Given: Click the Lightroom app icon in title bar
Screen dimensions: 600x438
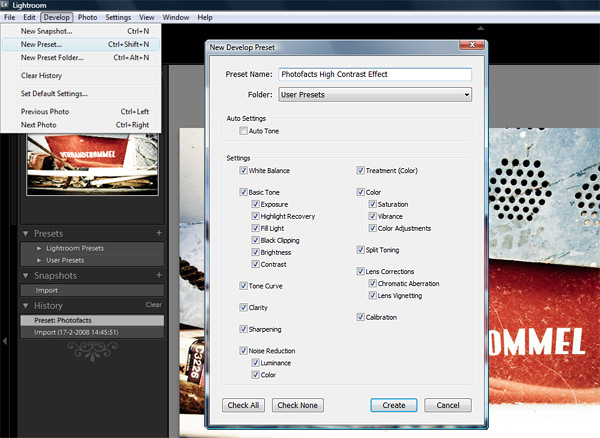Looking at the screenshot, I should pyautogui.click(x=5, y=5).
